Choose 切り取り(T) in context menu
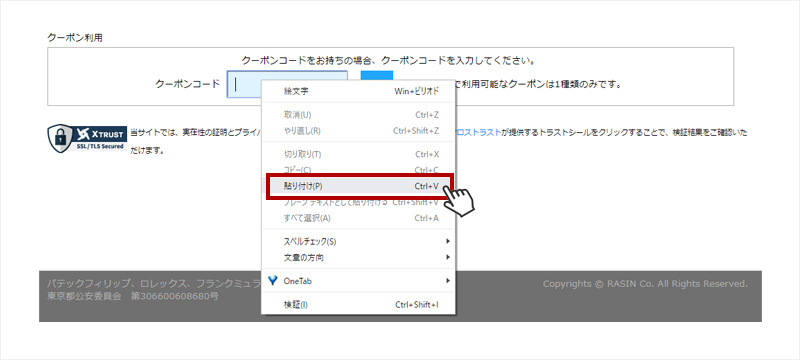 pyautogui.click(x=358, y=155)
